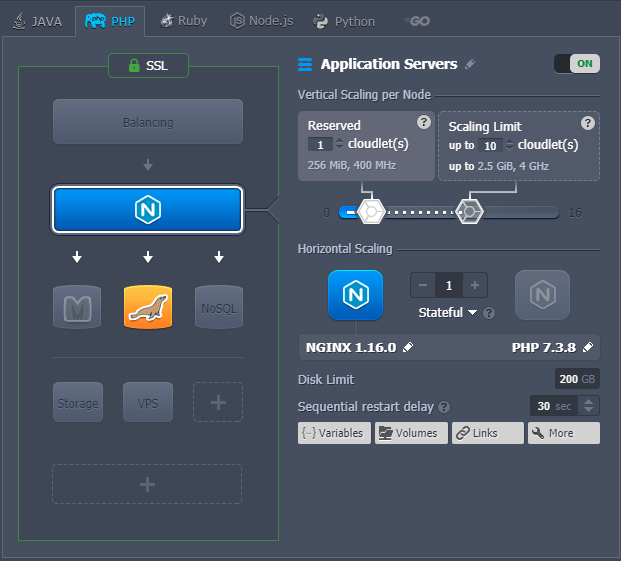Open the Stateful scaling mode dropdown
Viewport: 621px width, 561px height.
point(448,312)
